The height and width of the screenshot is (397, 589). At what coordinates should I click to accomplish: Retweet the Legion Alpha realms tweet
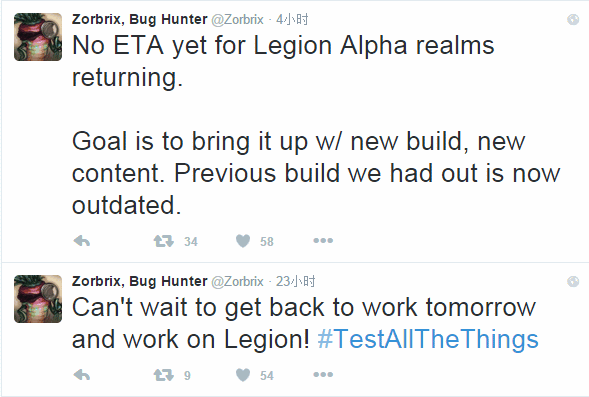point(164,241)
